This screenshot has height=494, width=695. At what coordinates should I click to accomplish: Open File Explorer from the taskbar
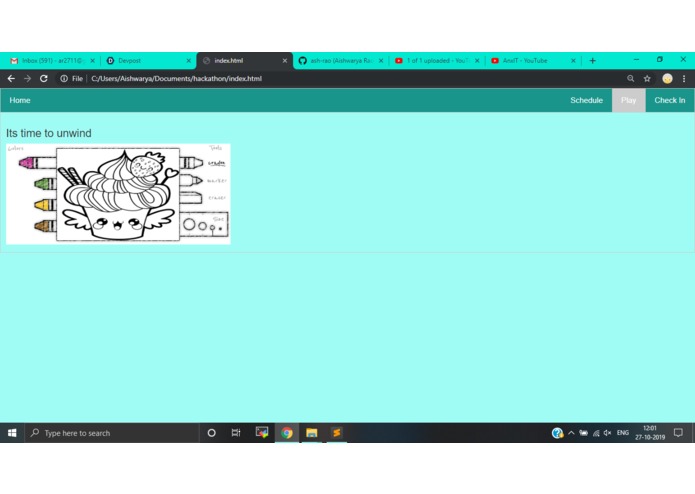312,433
